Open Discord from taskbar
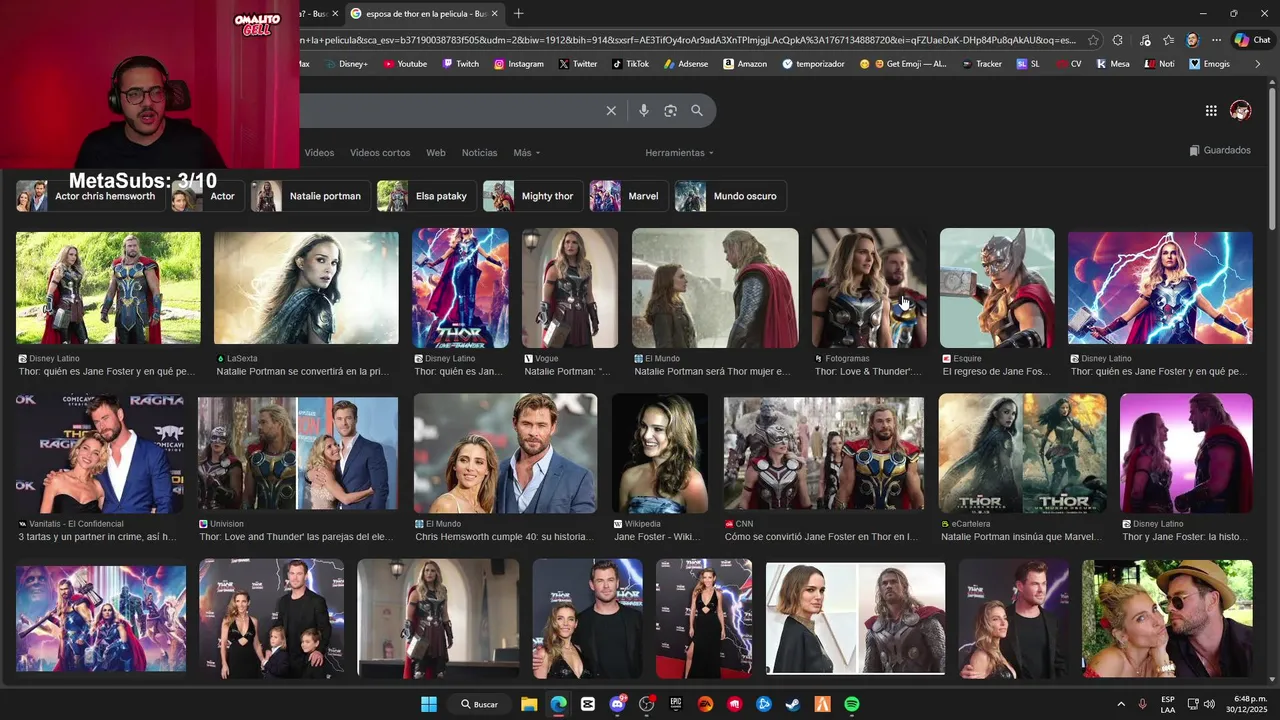 click(x=617, y=704)
